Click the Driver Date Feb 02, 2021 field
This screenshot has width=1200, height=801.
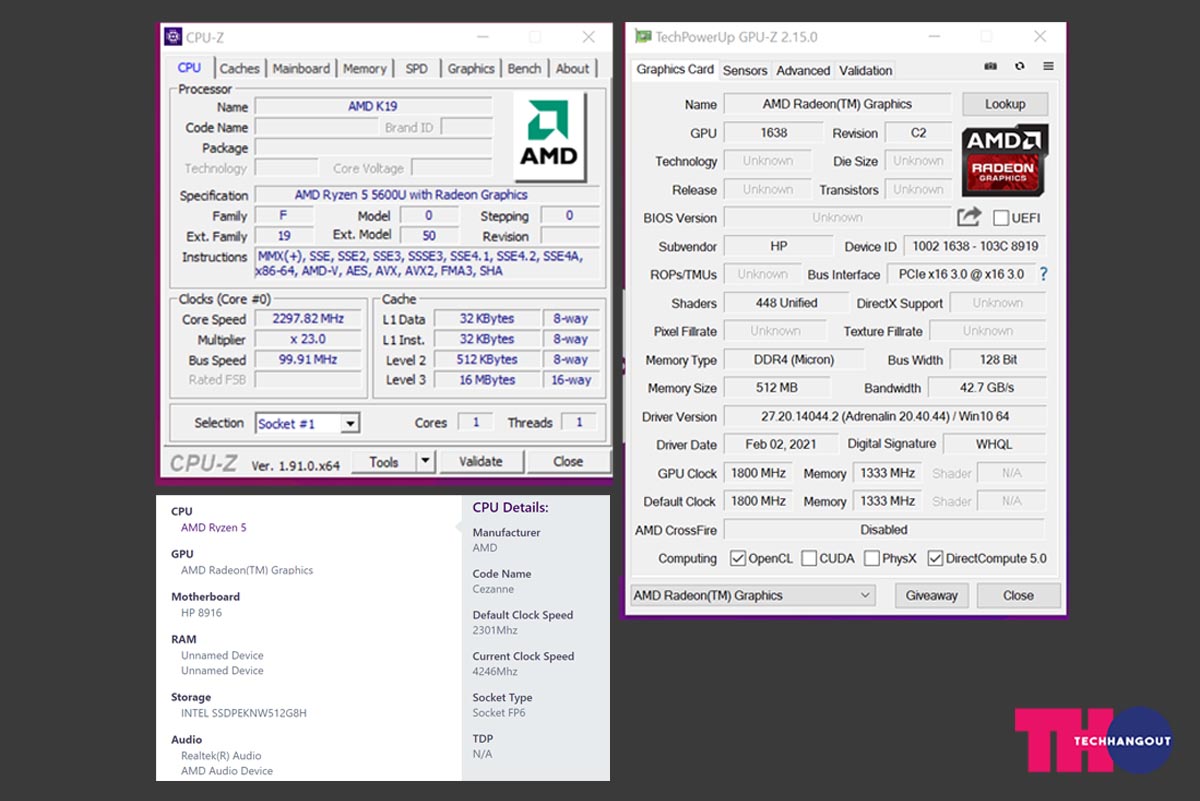tap(781, 444)
